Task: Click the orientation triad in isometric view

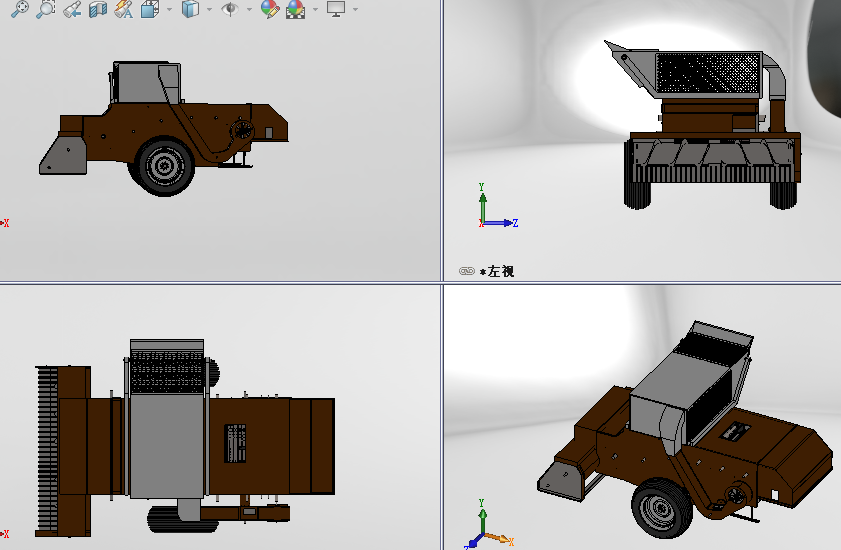Action: pyautogui.click(x=489, y=525)
